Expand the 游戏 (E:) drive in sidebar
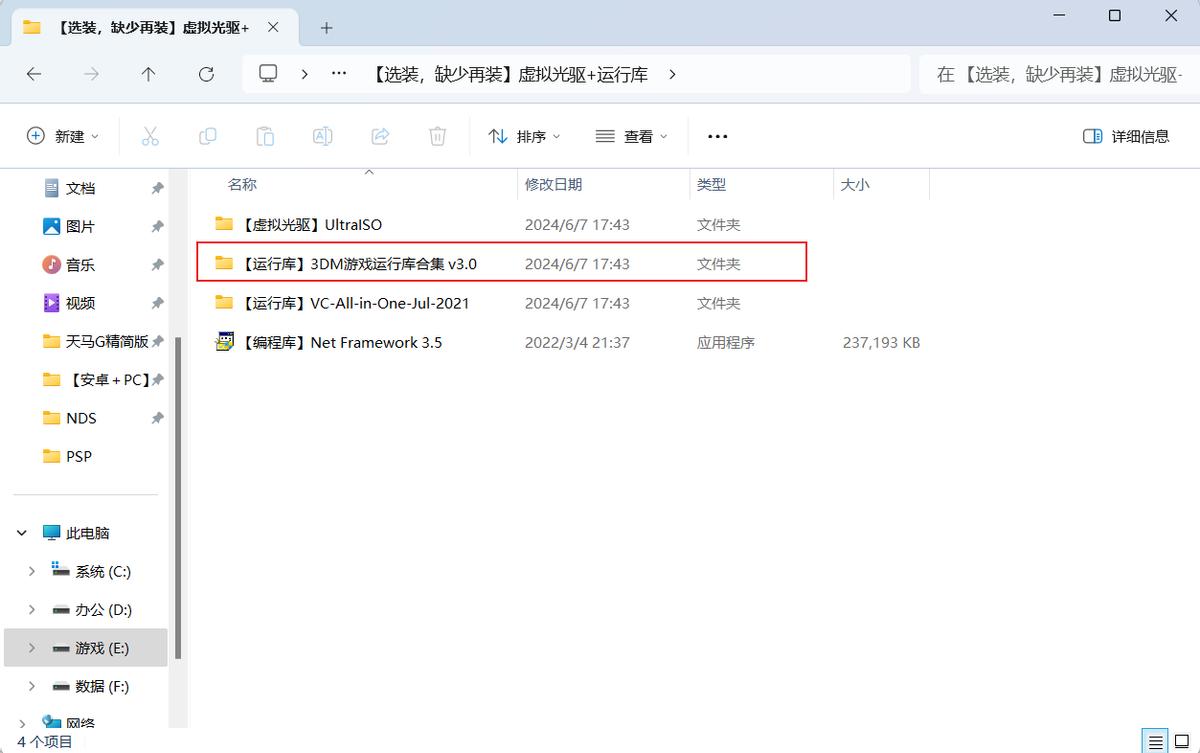The width and height of the screenshot is (1200, 753). pos(31,647)
